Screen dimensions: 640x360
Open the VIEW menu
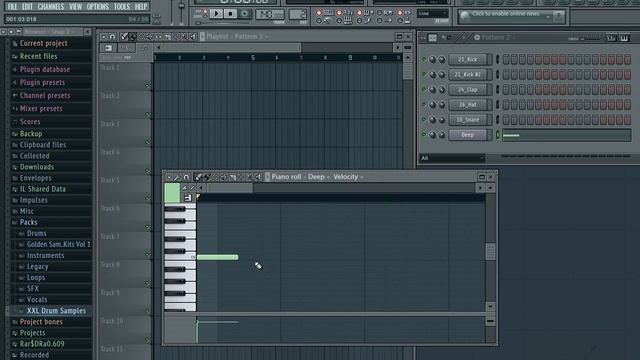(x=75, y=7)
